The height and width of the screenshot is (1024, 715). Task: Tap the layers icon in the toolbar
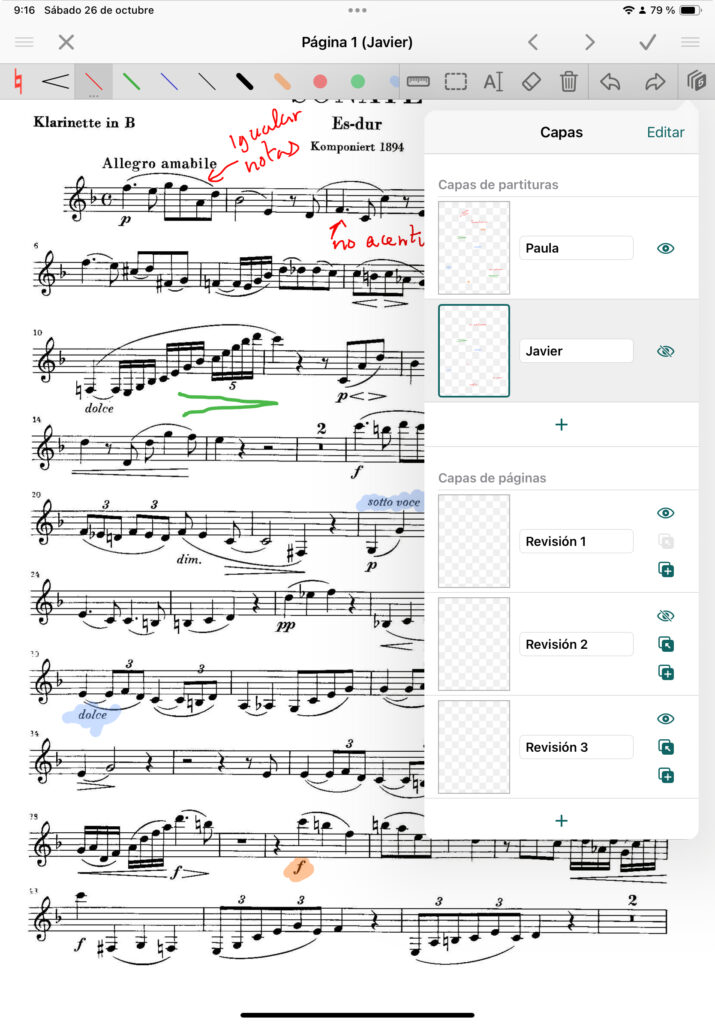pyautogui.click(x=696, y=82)
